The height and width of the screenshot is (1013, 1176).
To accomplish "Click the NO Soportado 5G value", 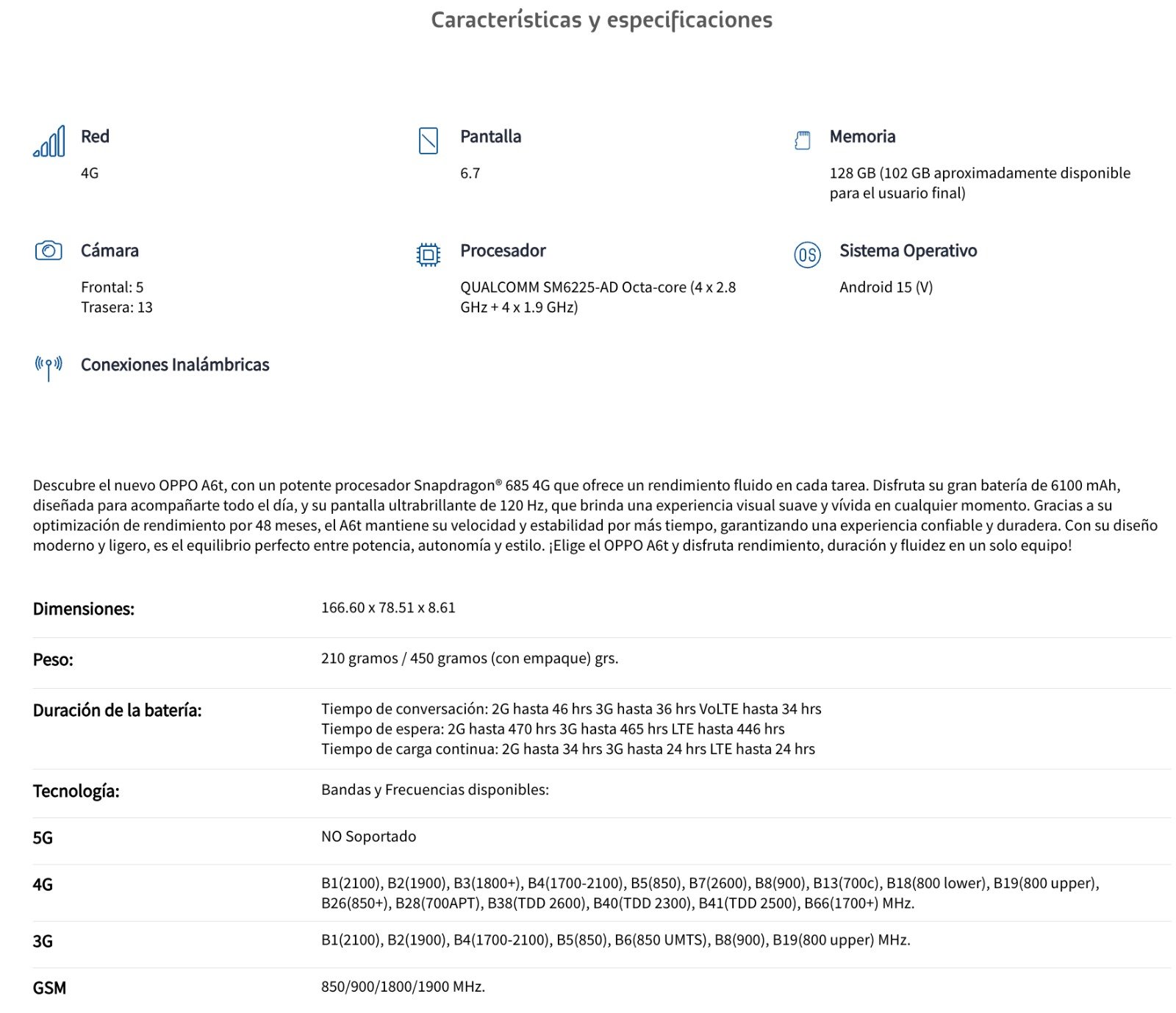I will [x=368, y=837].
